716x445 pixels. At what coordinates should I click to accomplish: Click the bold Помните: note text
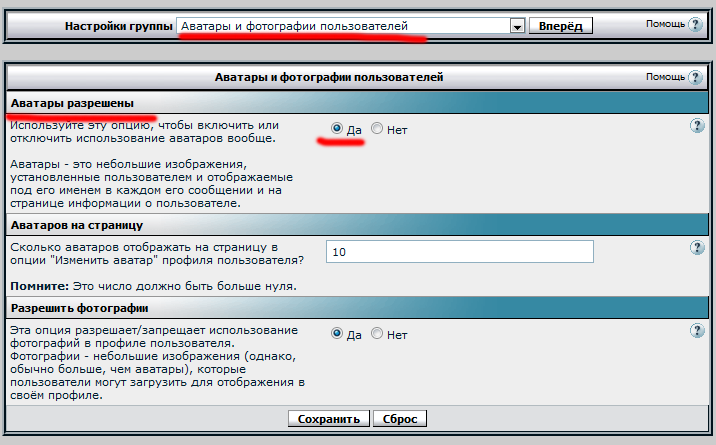click(39, 286)
